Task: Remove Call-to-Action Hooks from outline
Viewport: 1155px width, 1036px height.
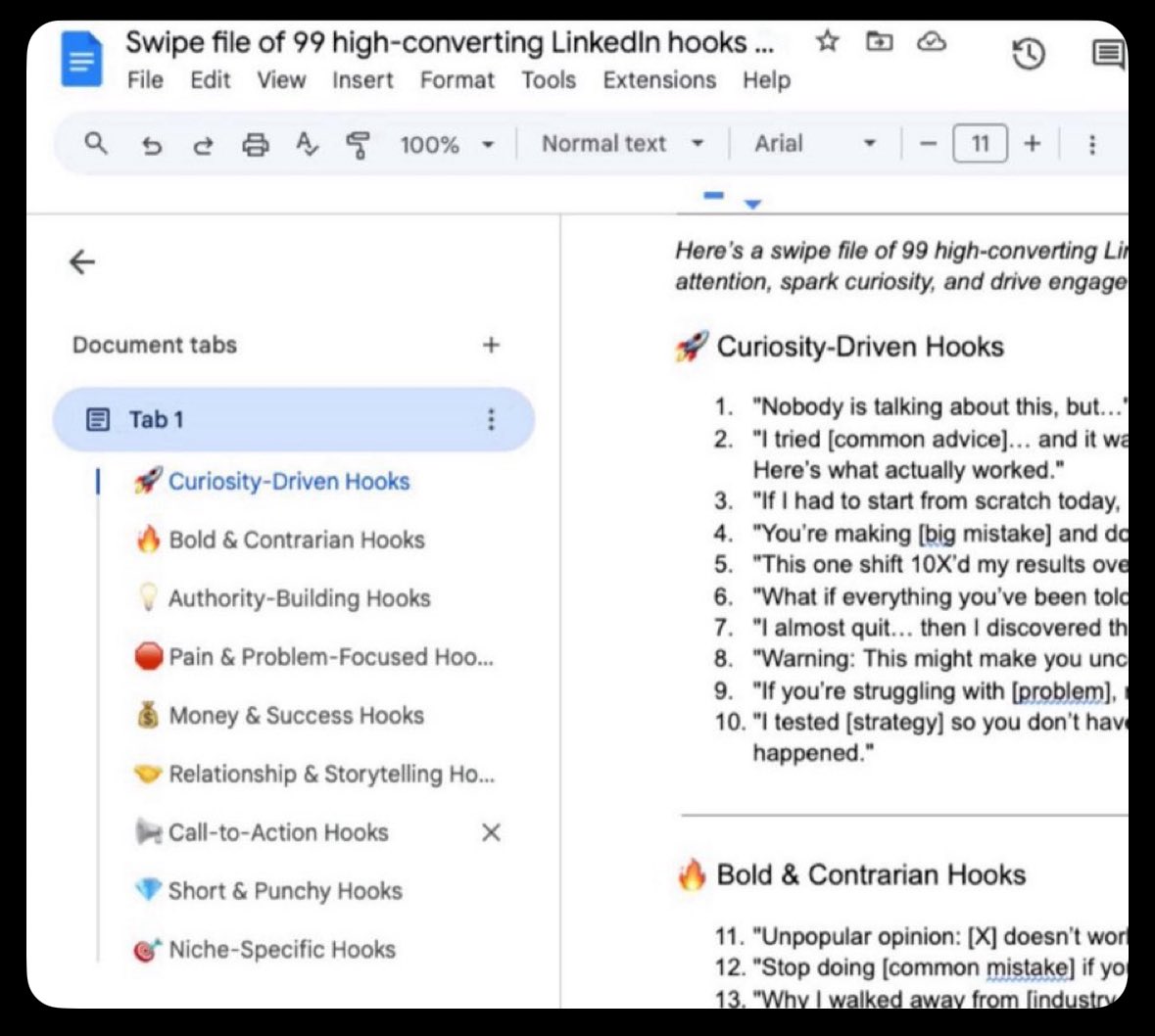Action: (x=492, y=832)
